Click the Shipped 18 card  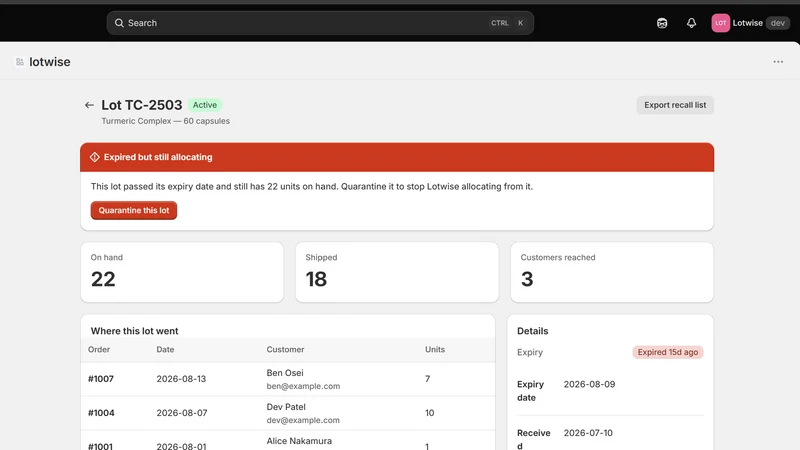(x=397, y=272)
